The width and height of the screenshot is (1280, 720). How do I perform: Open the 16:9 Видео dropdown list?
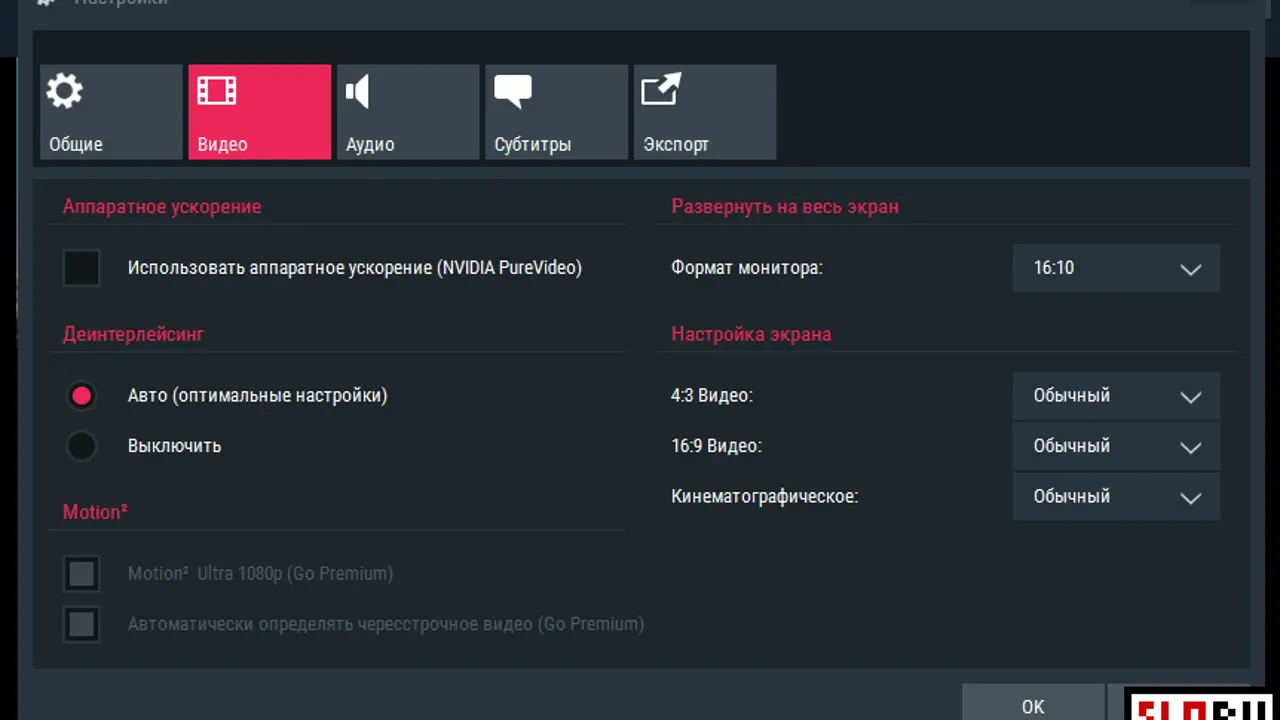pyautogui.click(x=1116, y=446)
